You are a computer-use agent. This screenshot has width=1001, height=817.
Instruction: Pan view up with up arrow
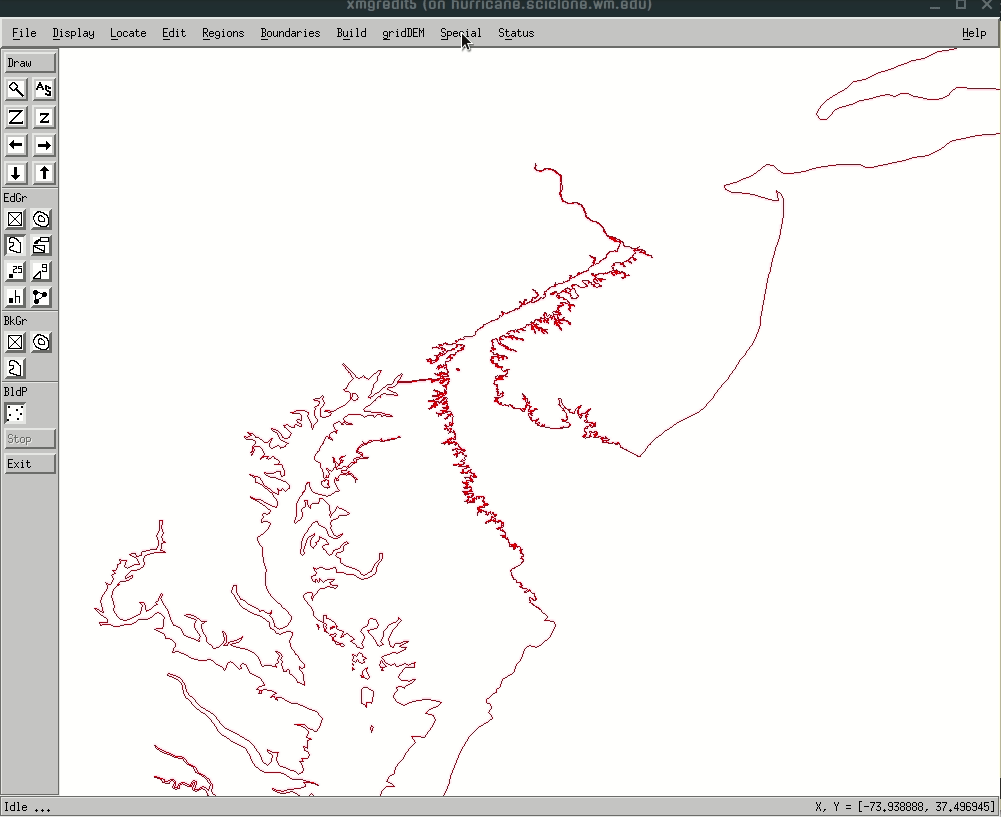click(x=43, y=173)
